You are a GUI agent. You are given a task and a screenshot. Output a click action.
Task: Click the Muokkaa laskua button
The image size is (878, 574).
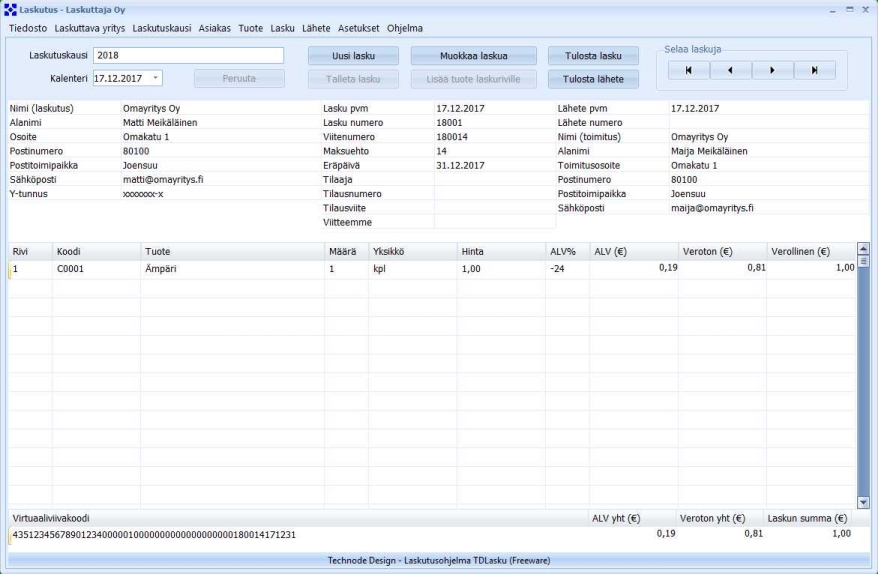click(x=474, y=55)
